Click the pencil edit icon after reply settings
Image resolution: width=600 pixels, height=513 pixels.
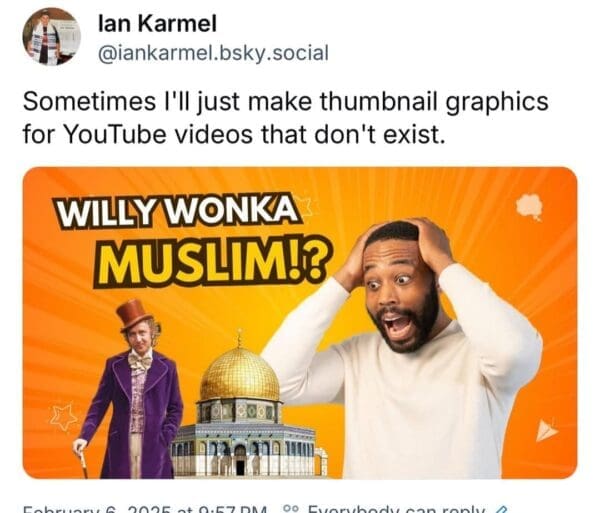pos(501,510)
